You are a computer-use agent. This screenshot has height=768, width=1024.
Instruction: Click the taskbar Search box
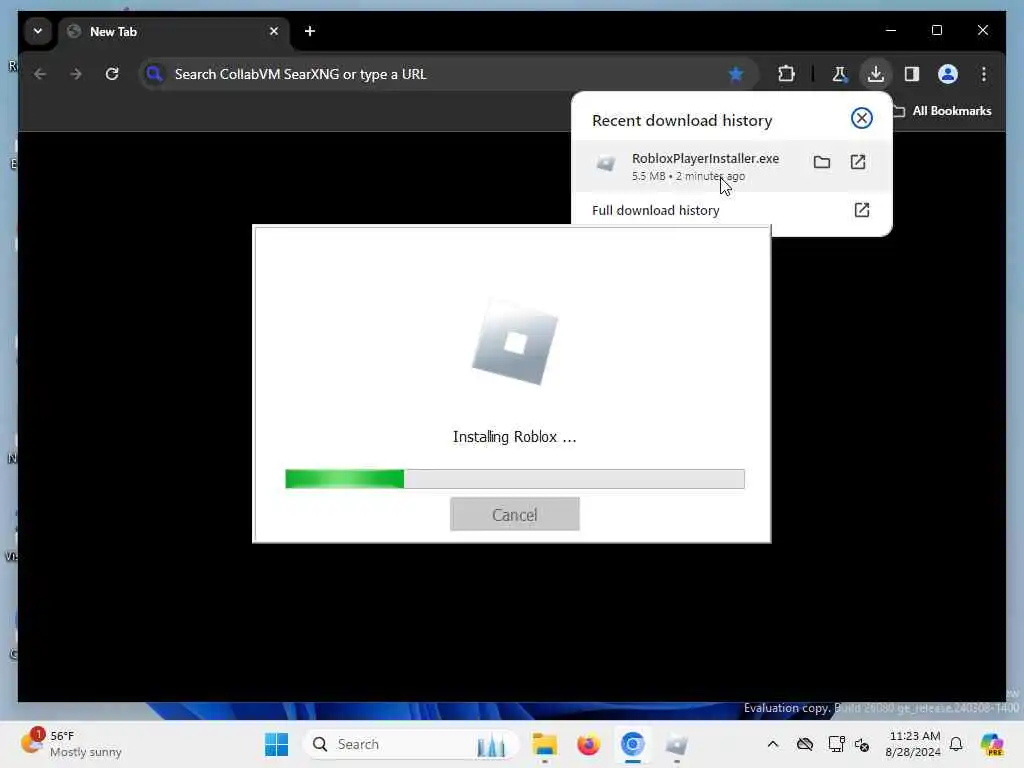coord(410,744)
